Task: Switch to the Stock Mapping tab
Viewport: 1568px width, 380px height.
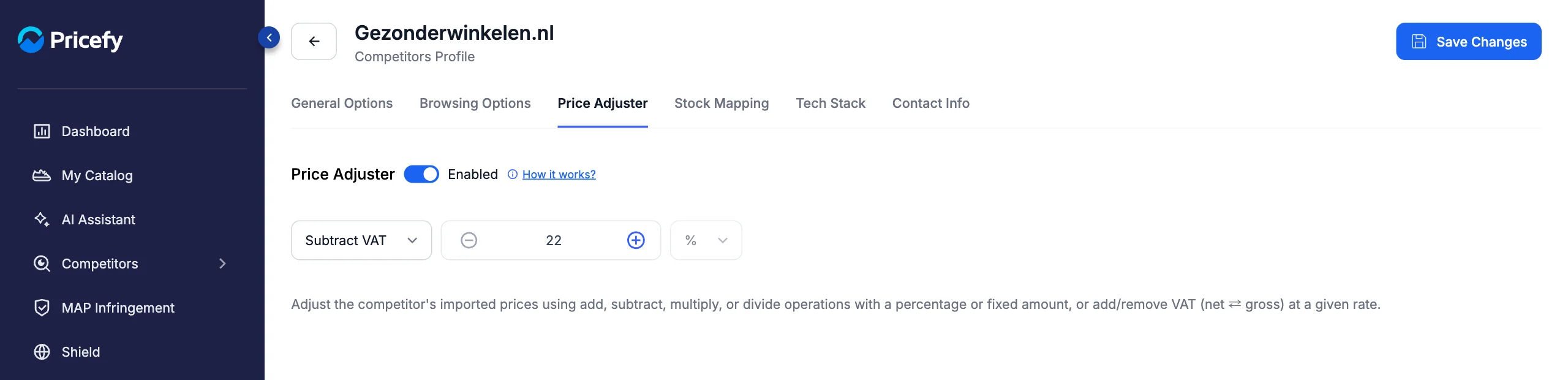Action: [x=722, y=103]
